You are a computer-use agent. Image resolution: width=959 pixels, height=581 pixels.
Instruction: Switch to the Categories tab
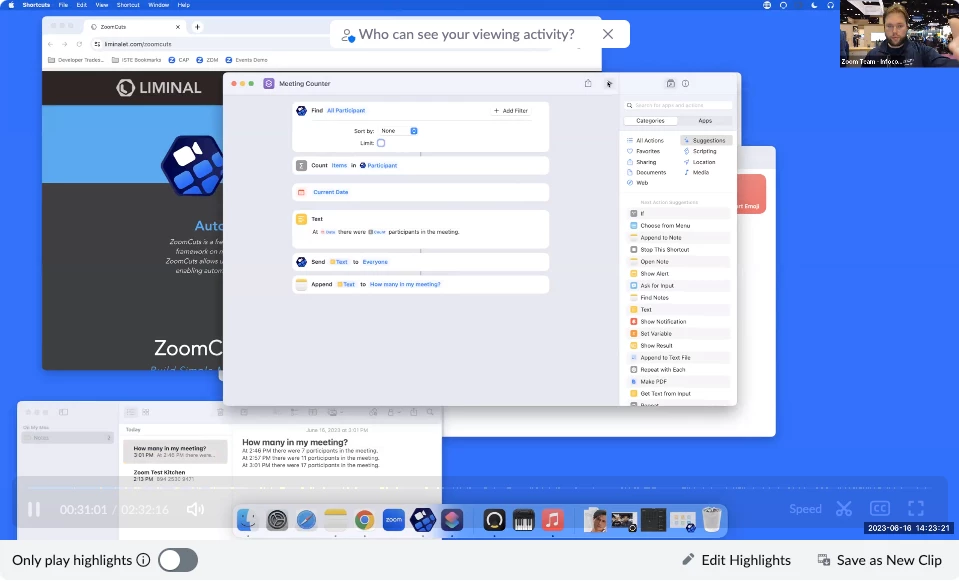(650, 120)
